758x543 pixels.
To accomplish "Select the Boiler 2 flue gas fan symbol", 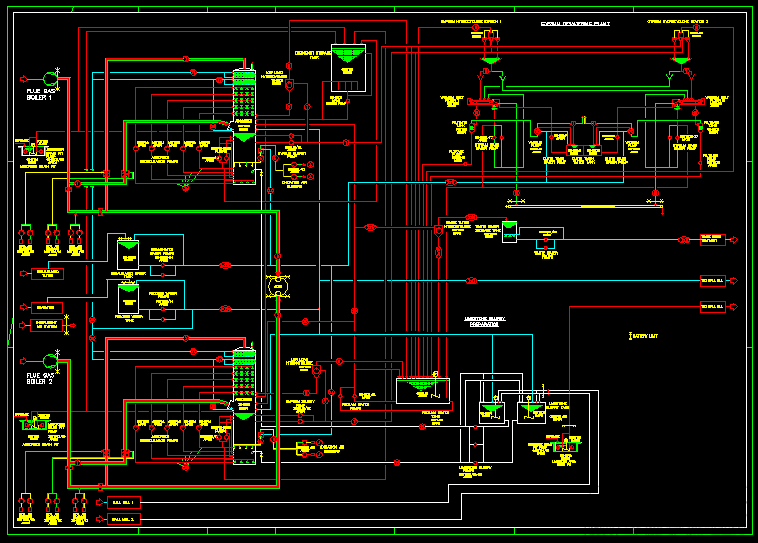I will coord(50,361).
